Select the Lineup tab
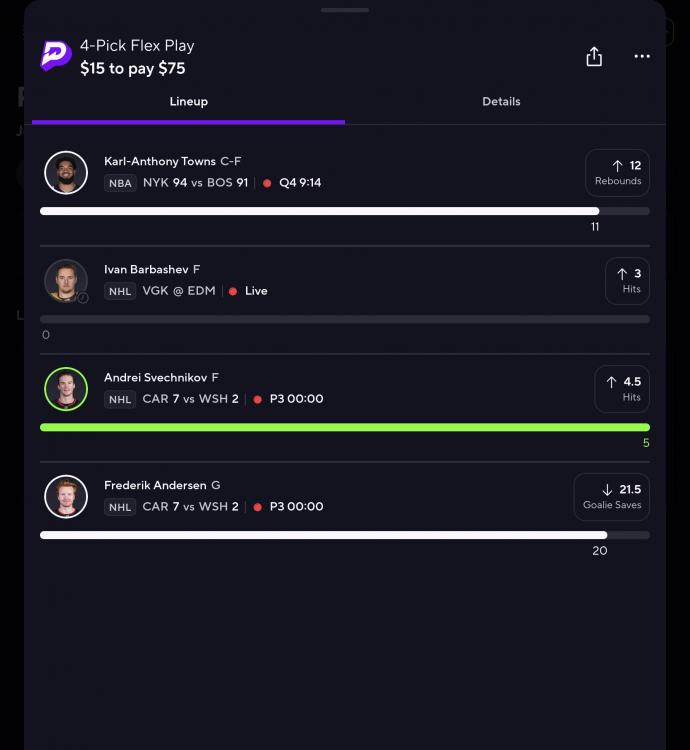Viewport: 690px width, 750px height. click(x=188, y=101)
